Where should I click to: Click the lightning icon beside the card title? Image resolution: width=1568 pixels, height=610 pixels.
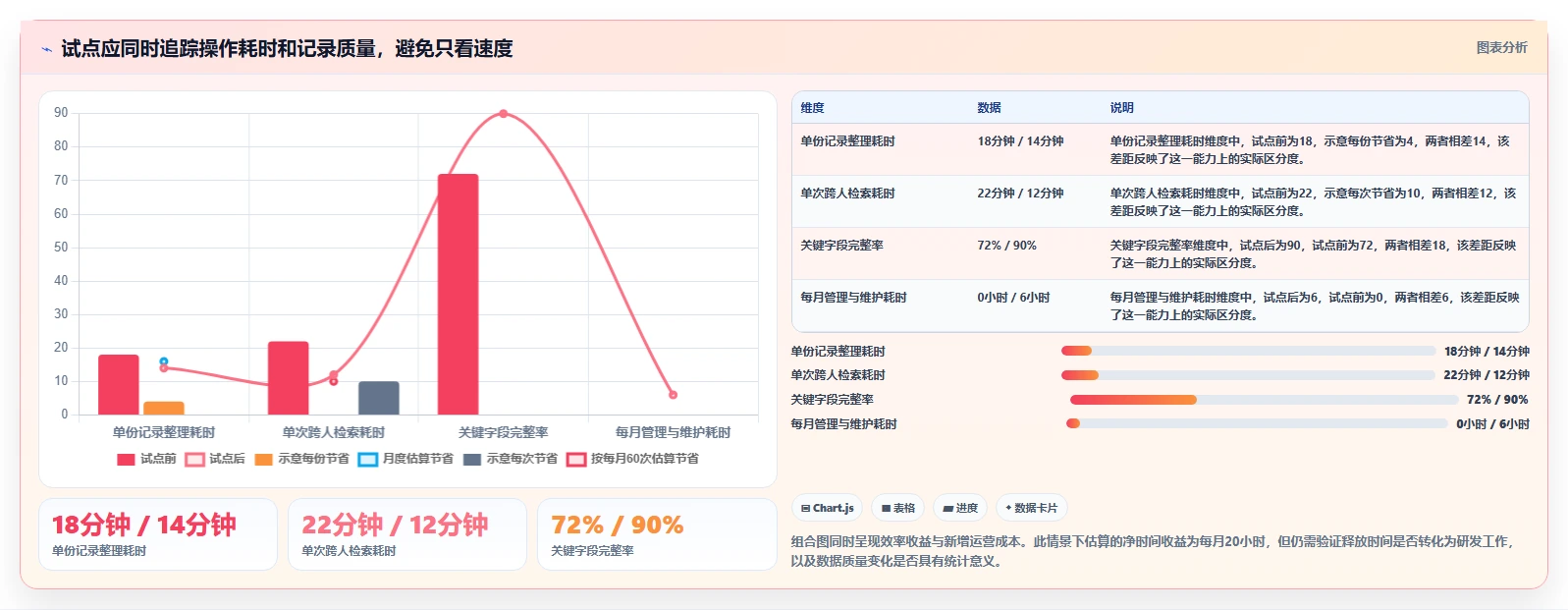pyautogui.click(x=46, y=49)
